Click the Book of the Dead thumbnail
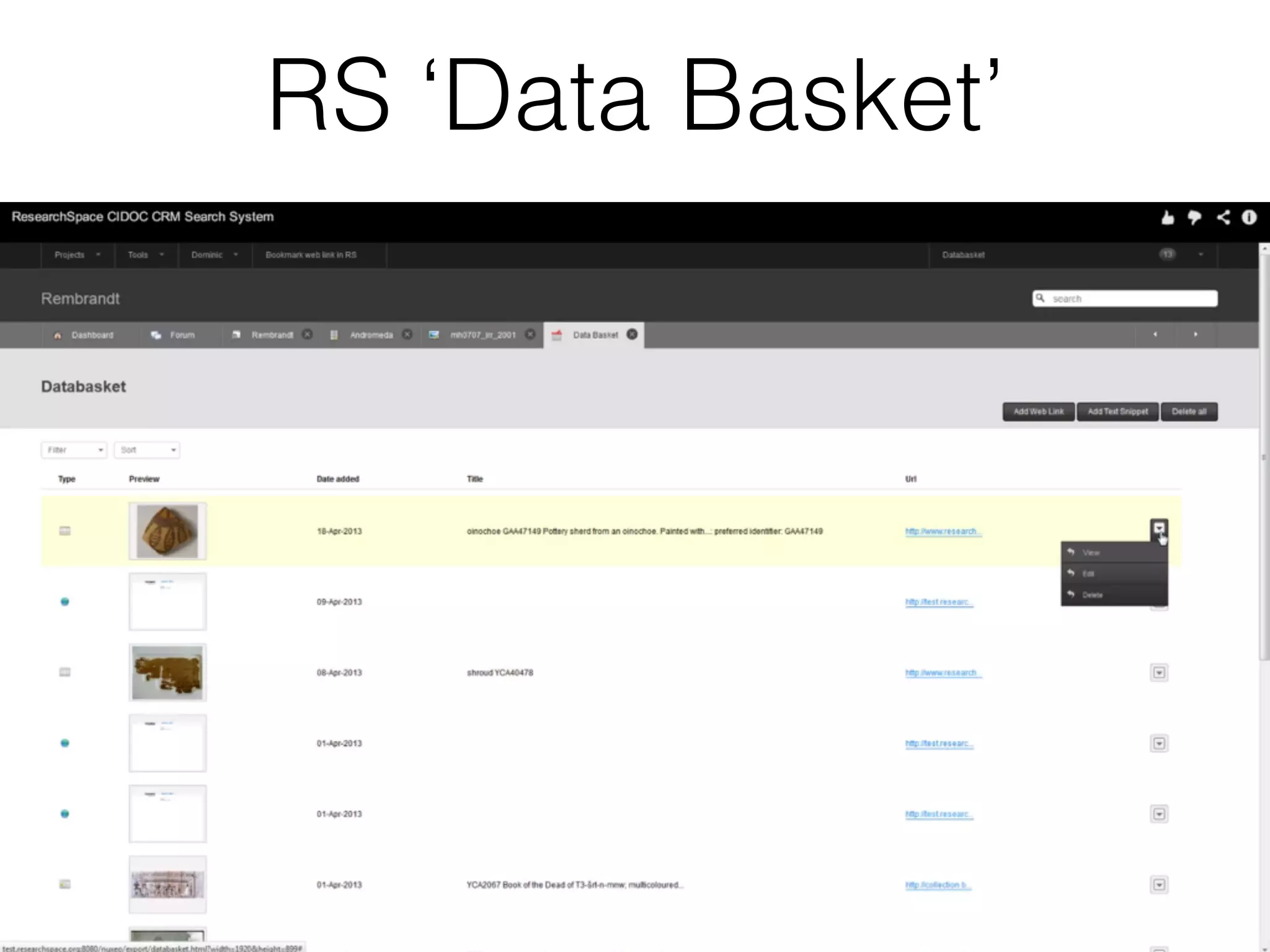Image resolution: width=1270 pixels, height=952 pixels. coord(167,884)
